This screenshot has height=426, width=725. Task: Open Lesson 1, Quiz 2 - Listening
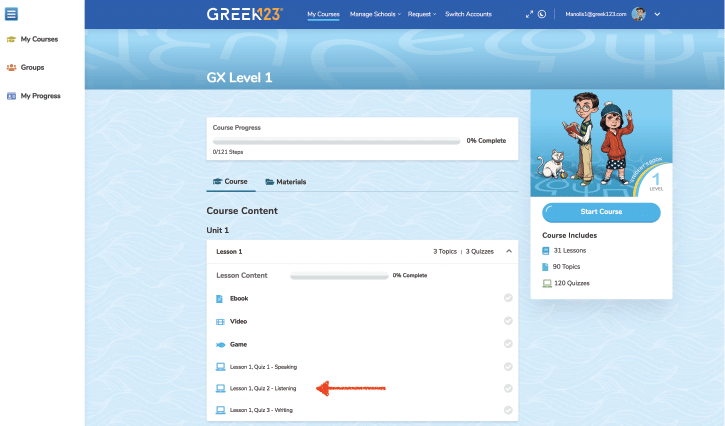(263, 389)
